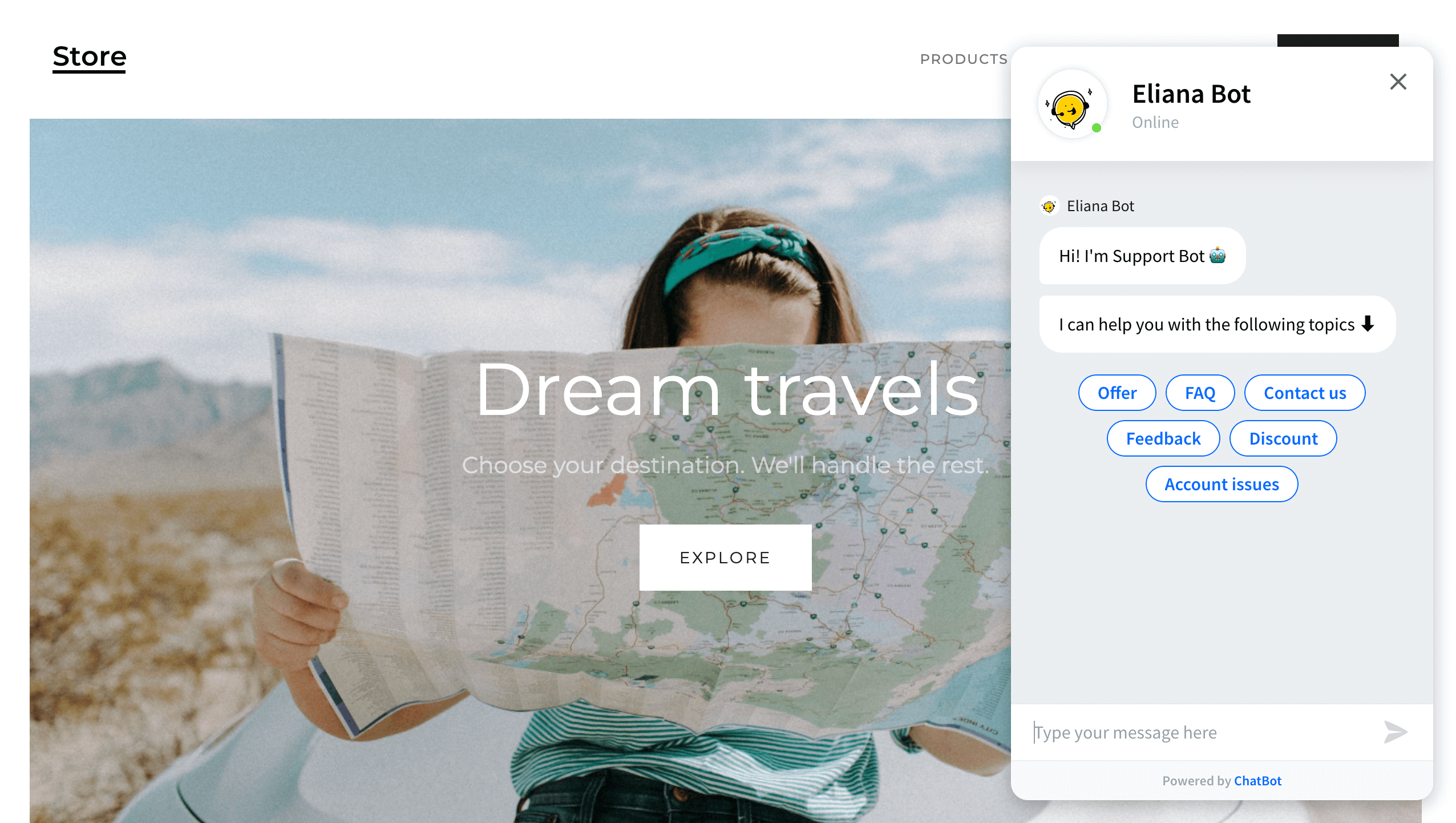
Task: Close the Eliana Bot chat window
Action: point(1398,82)
